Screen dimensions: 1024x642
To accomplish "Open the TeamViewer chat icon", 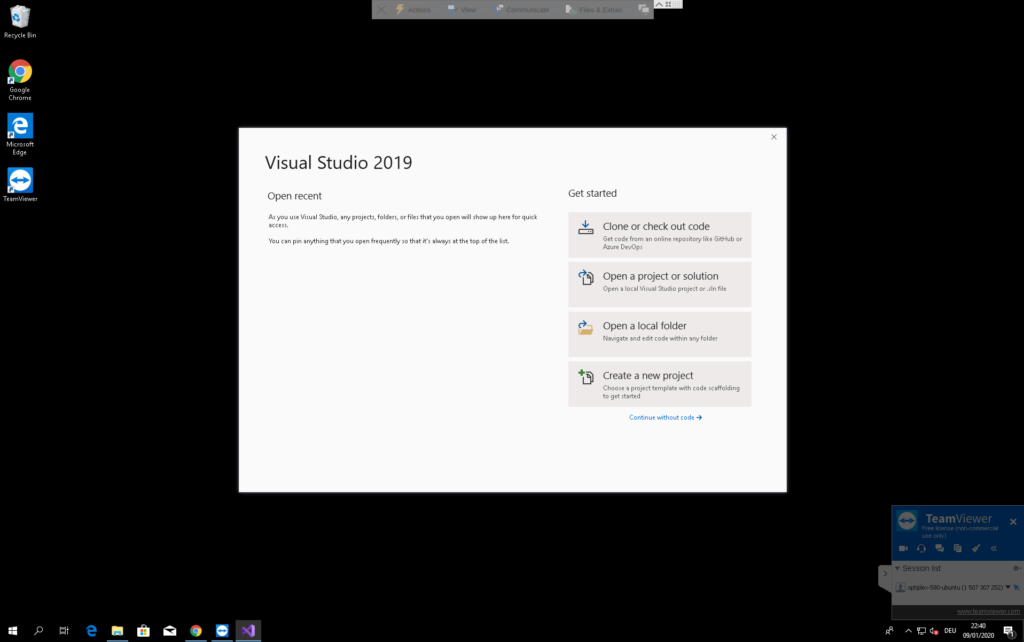I will tap(939, 548).
